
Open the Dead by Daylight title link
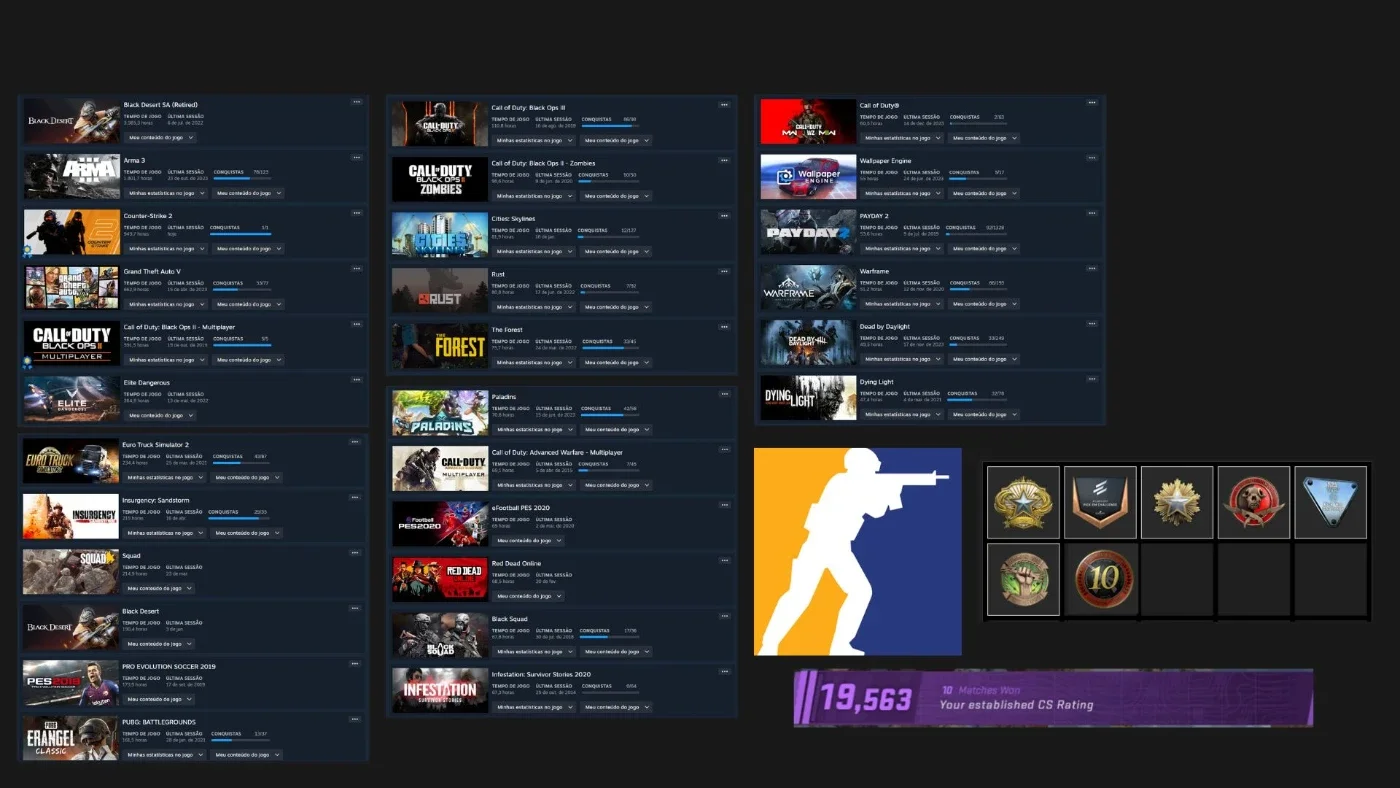pos(885,327)
